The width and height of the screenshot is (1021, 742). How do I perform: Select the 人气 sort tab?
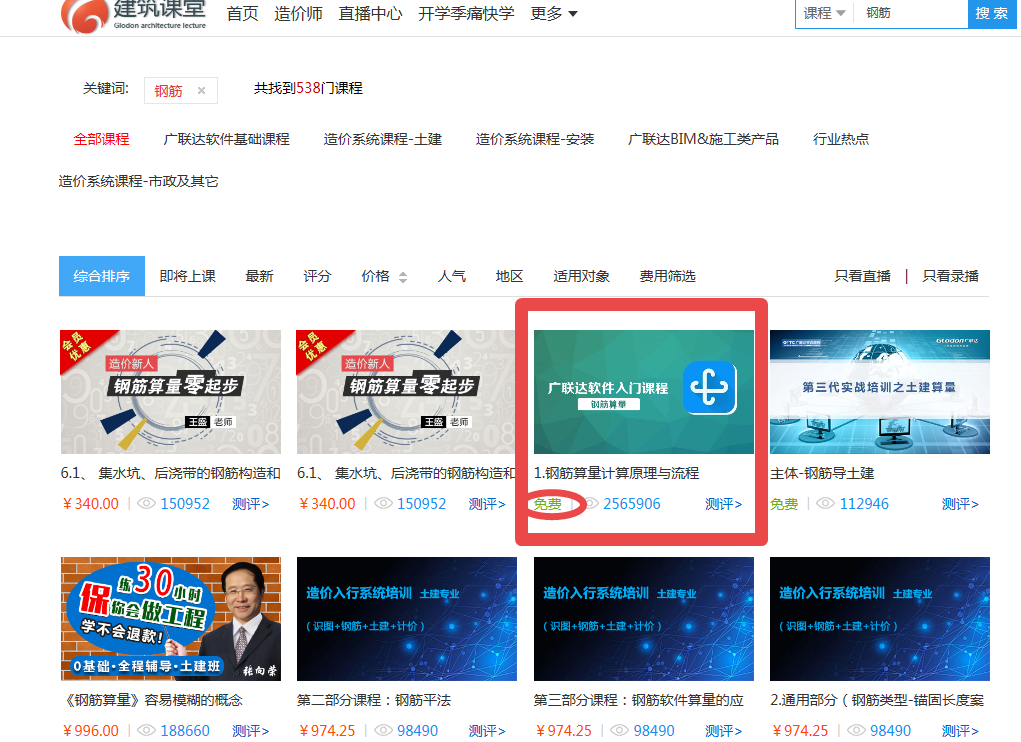point(451,276)
